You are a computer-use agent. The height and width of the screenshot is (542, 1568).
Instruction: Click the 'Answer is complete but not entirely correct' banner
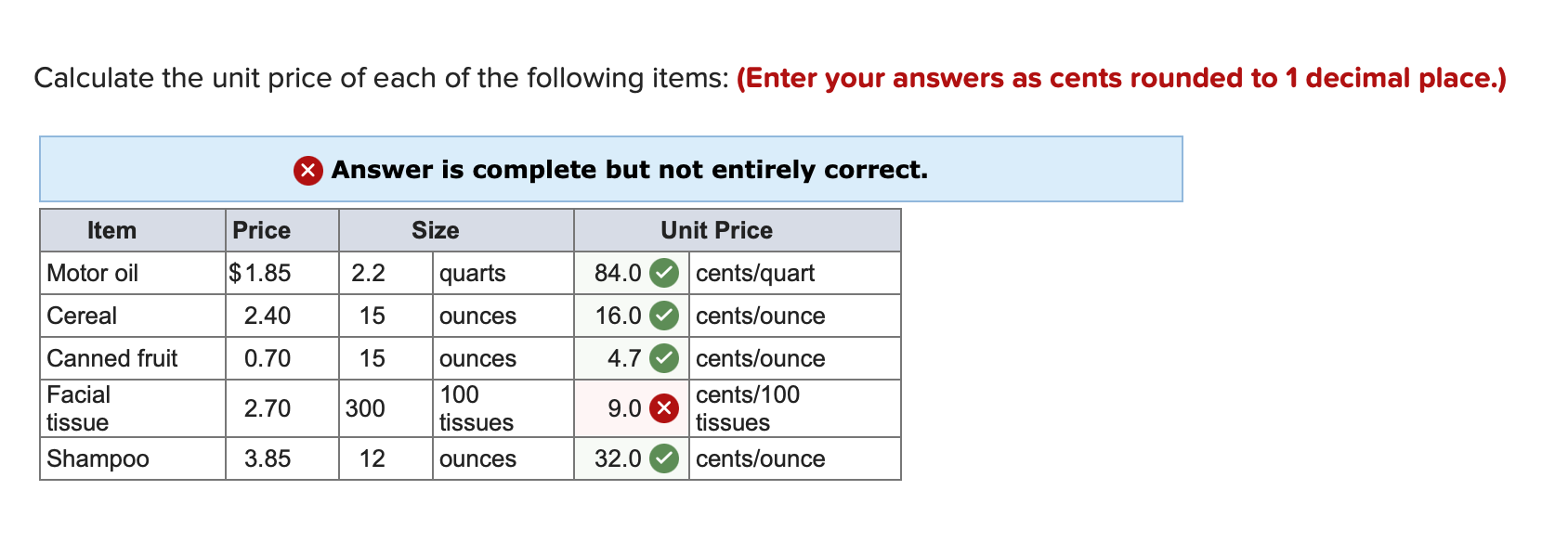pos(610,170)
